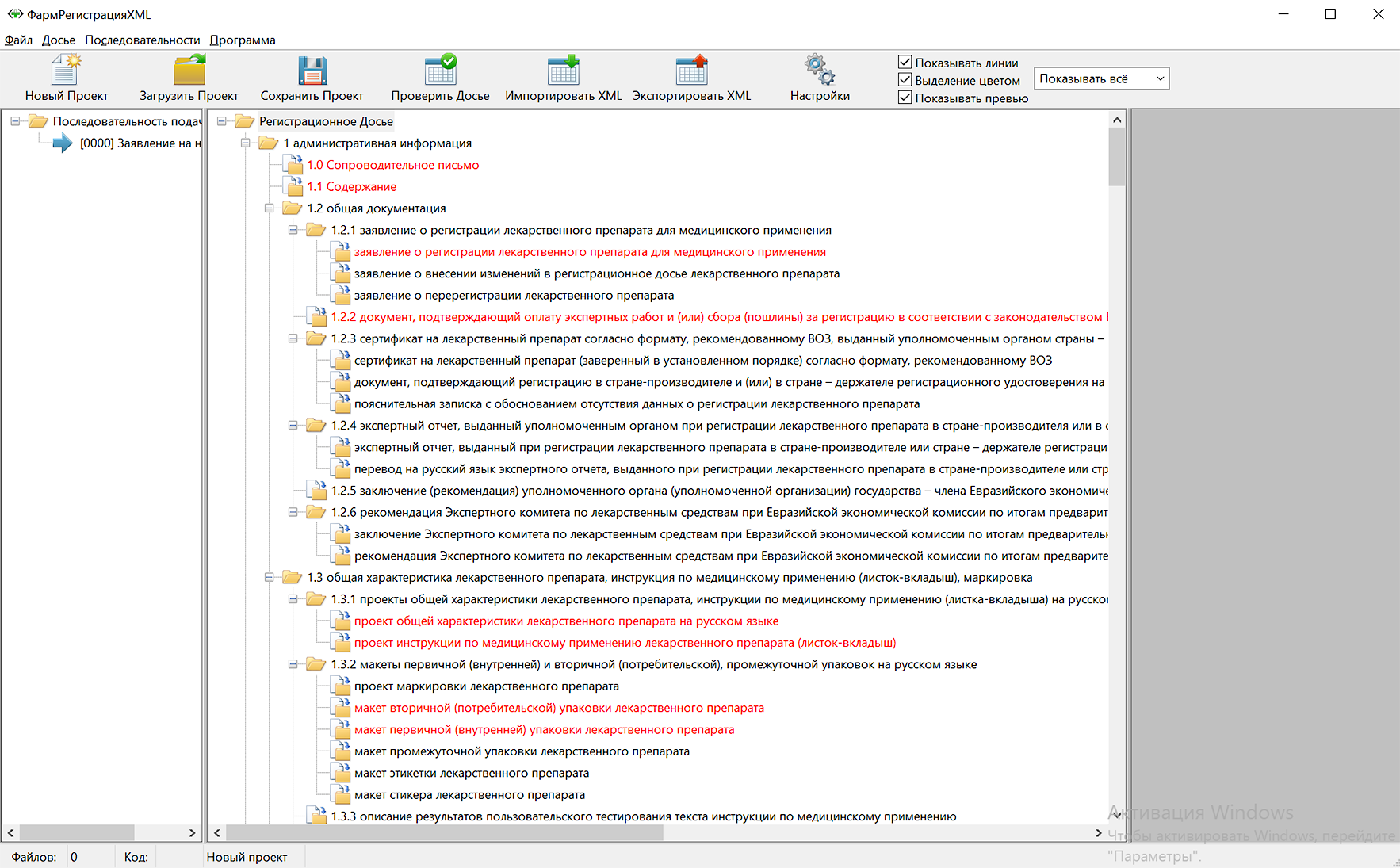Screen dimensions: 1400x868
Task: Select the 1.0 Сопроводительное письмо item
Action: click(x=392, y=165)
